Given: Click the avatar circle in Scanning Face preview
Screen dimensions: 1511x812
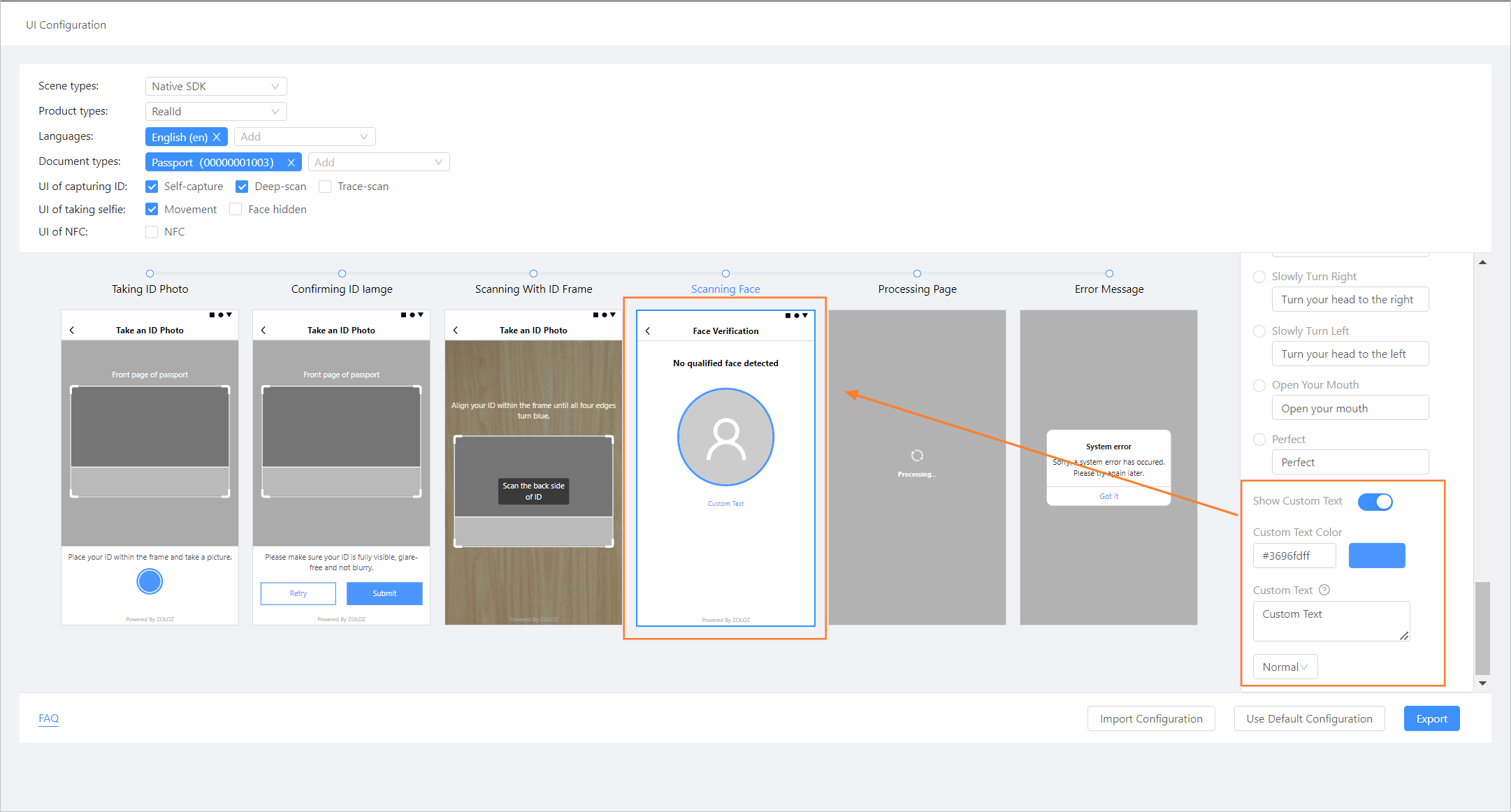Looking at the screenshot, I should [x=725, y=437].
